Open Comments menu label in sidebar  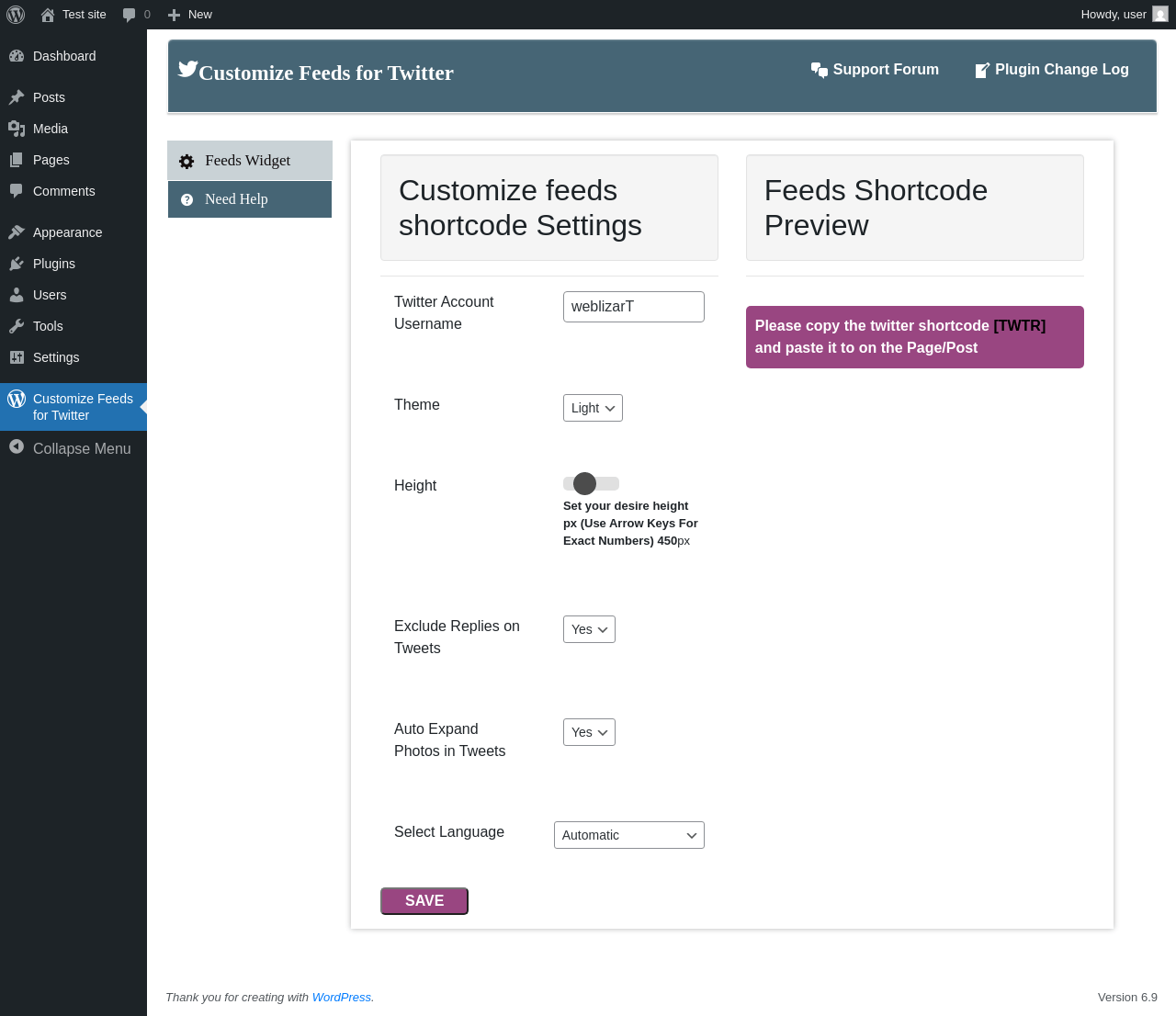64,191
